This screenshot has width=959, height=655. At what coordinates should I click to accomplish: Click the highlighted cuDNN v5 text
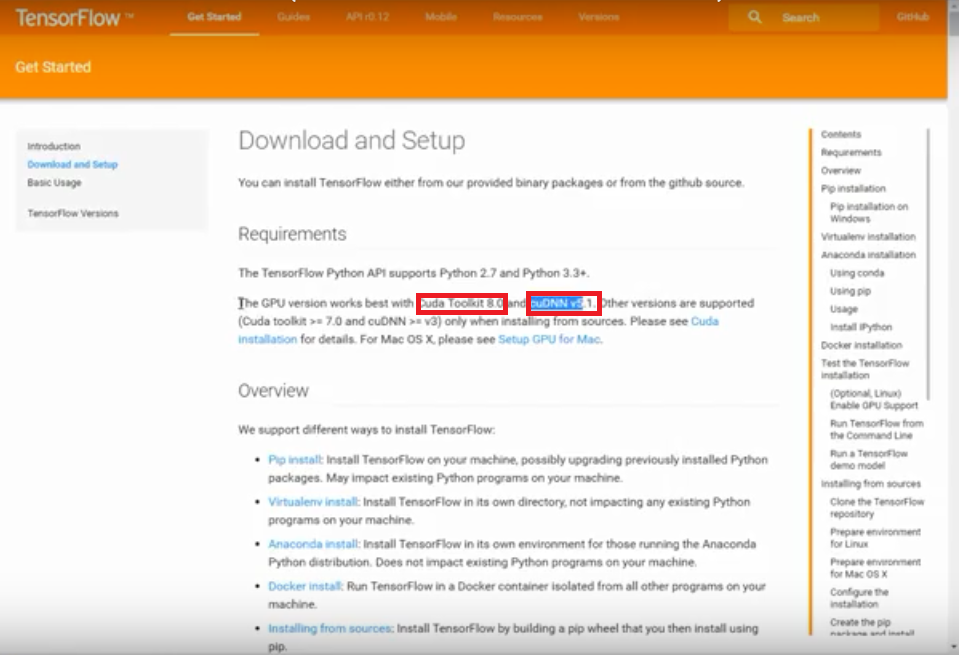click(557, 303)
